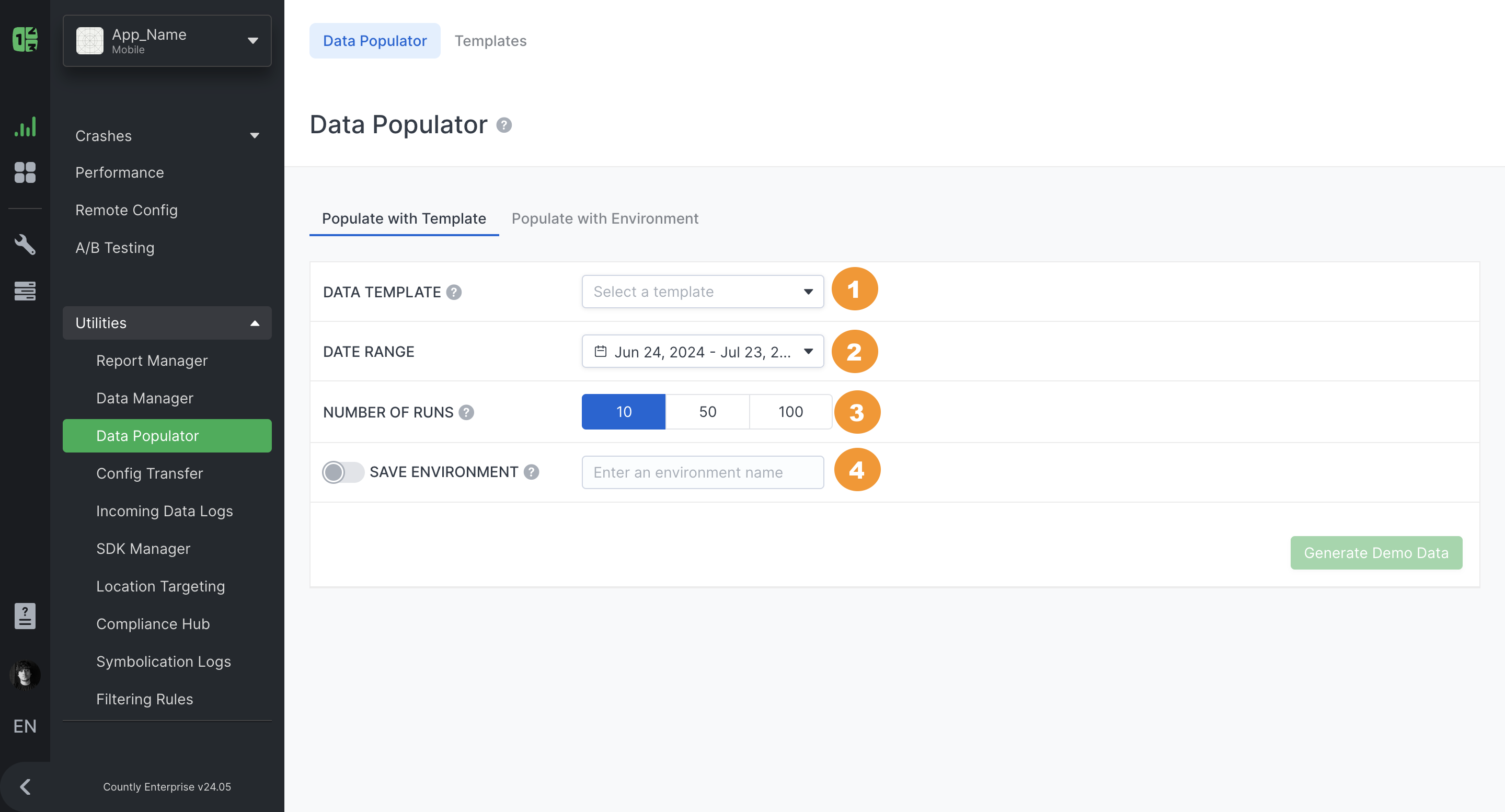Image resolution: width=1505 pixels, height=812 pixels.
Task: Click the calendar icon in date range
Action: pos(600,351)
